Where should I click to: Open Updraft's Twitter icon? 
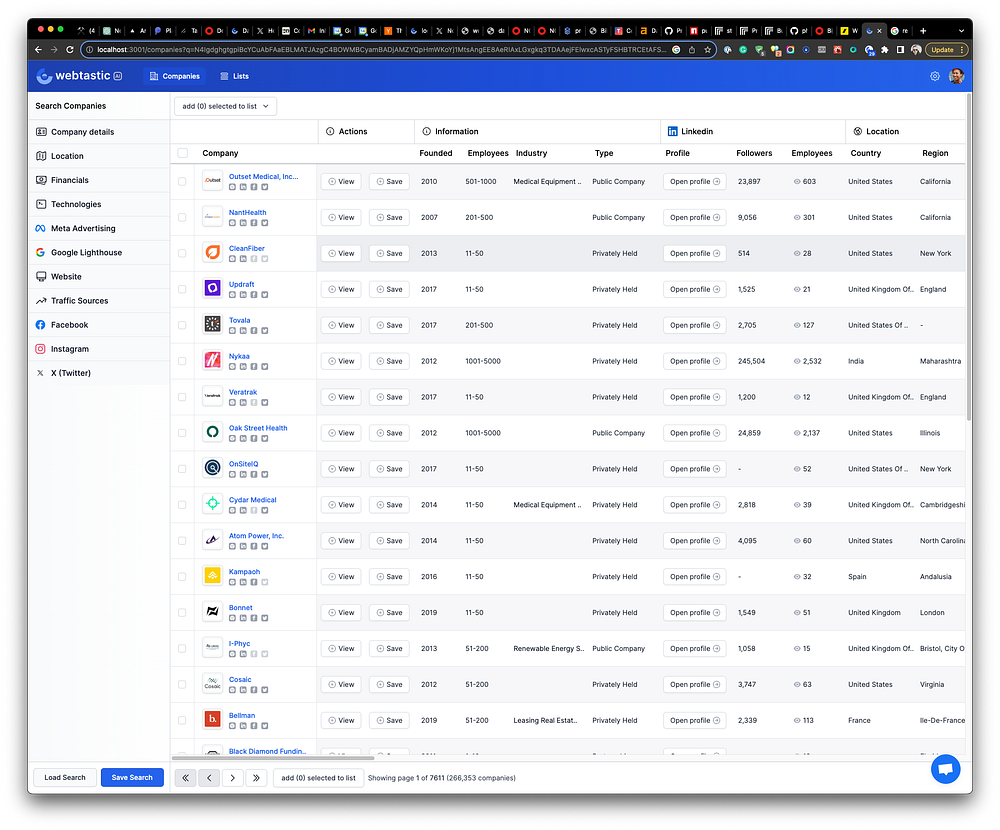265,295
